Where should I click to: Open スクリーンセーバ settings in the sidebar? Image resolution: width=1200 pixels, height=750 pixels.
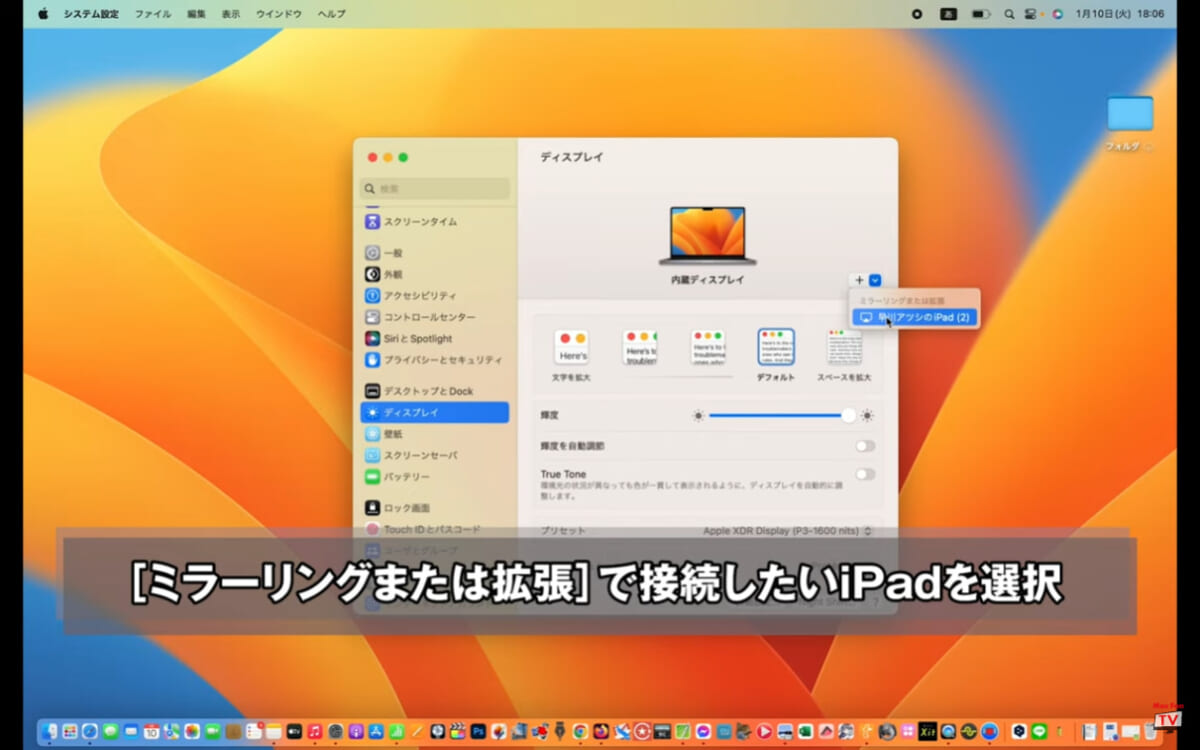tap(434, 455)
